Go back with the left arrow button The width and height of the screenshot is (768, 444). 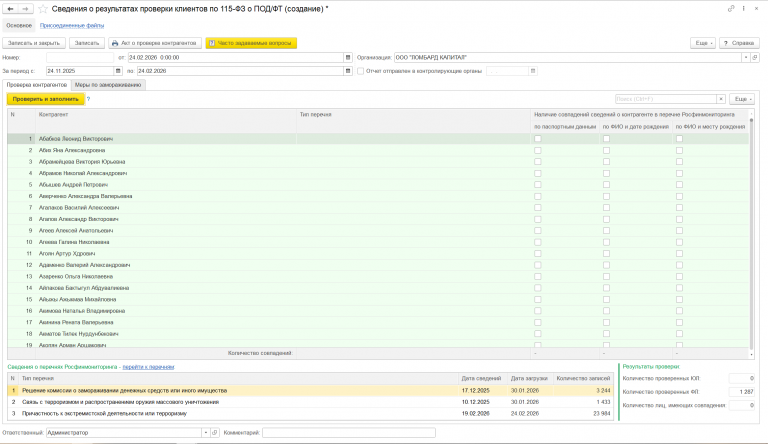click(10, 9)
